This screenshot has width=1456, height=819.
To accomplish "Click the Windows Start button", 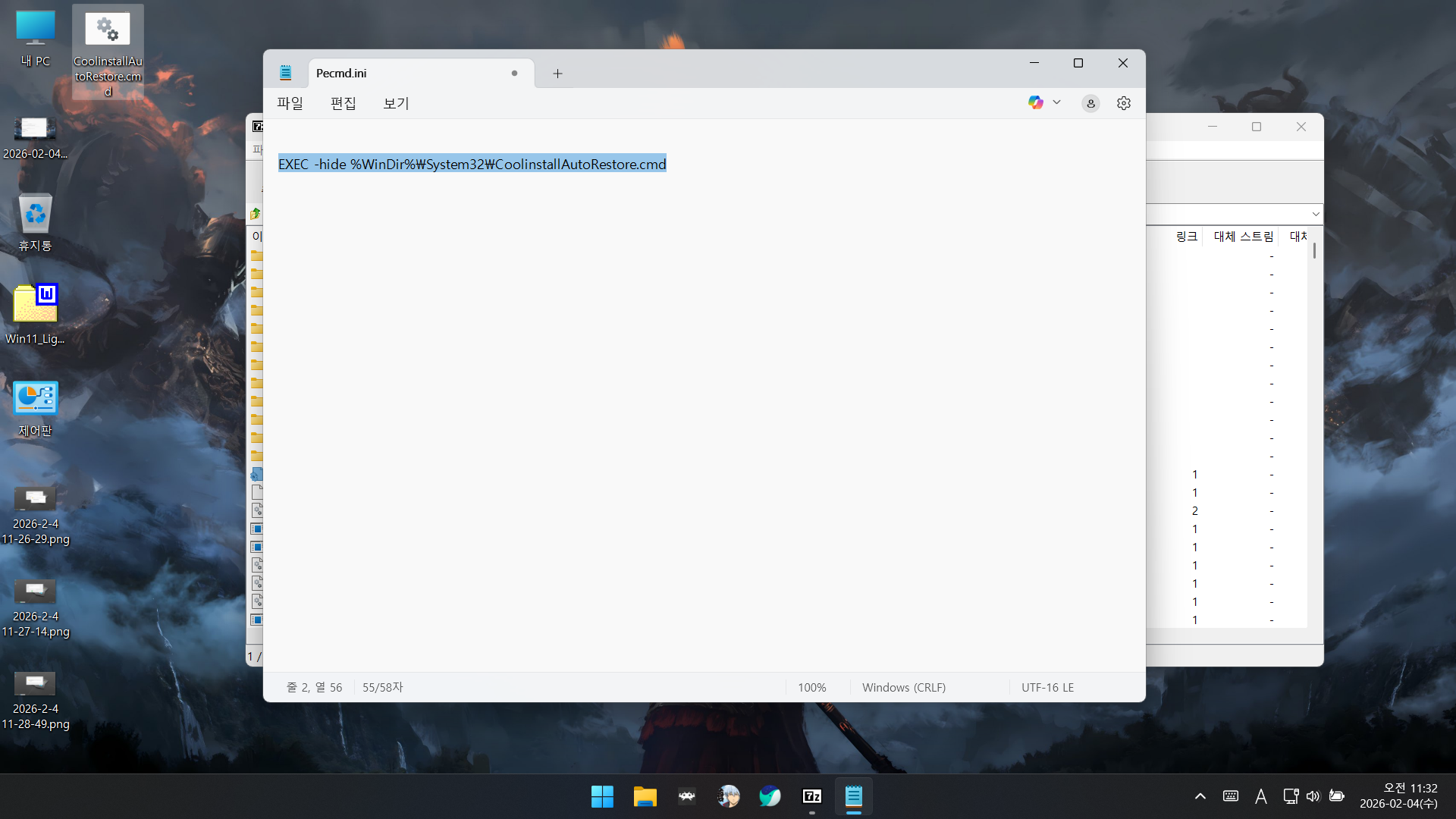I will point(602,796).
